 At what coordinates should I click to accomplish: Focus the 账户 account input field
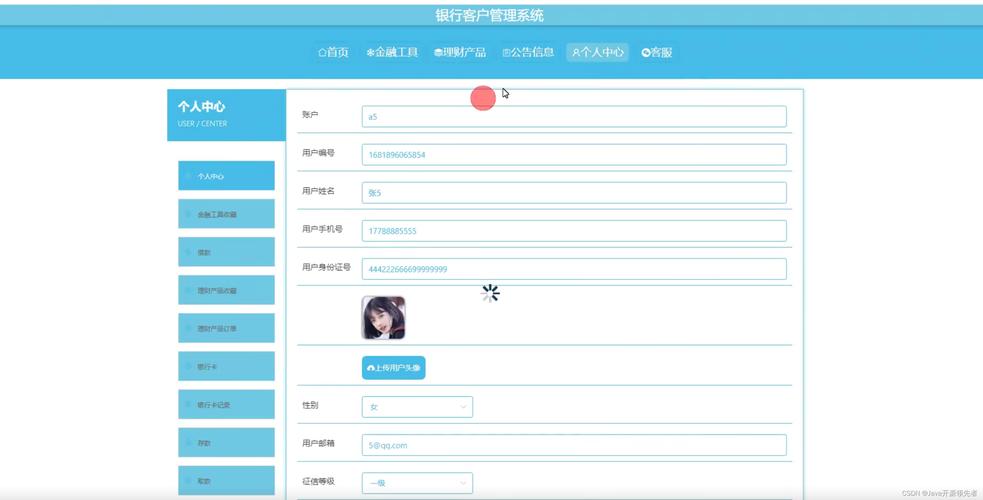coord(574,117)
